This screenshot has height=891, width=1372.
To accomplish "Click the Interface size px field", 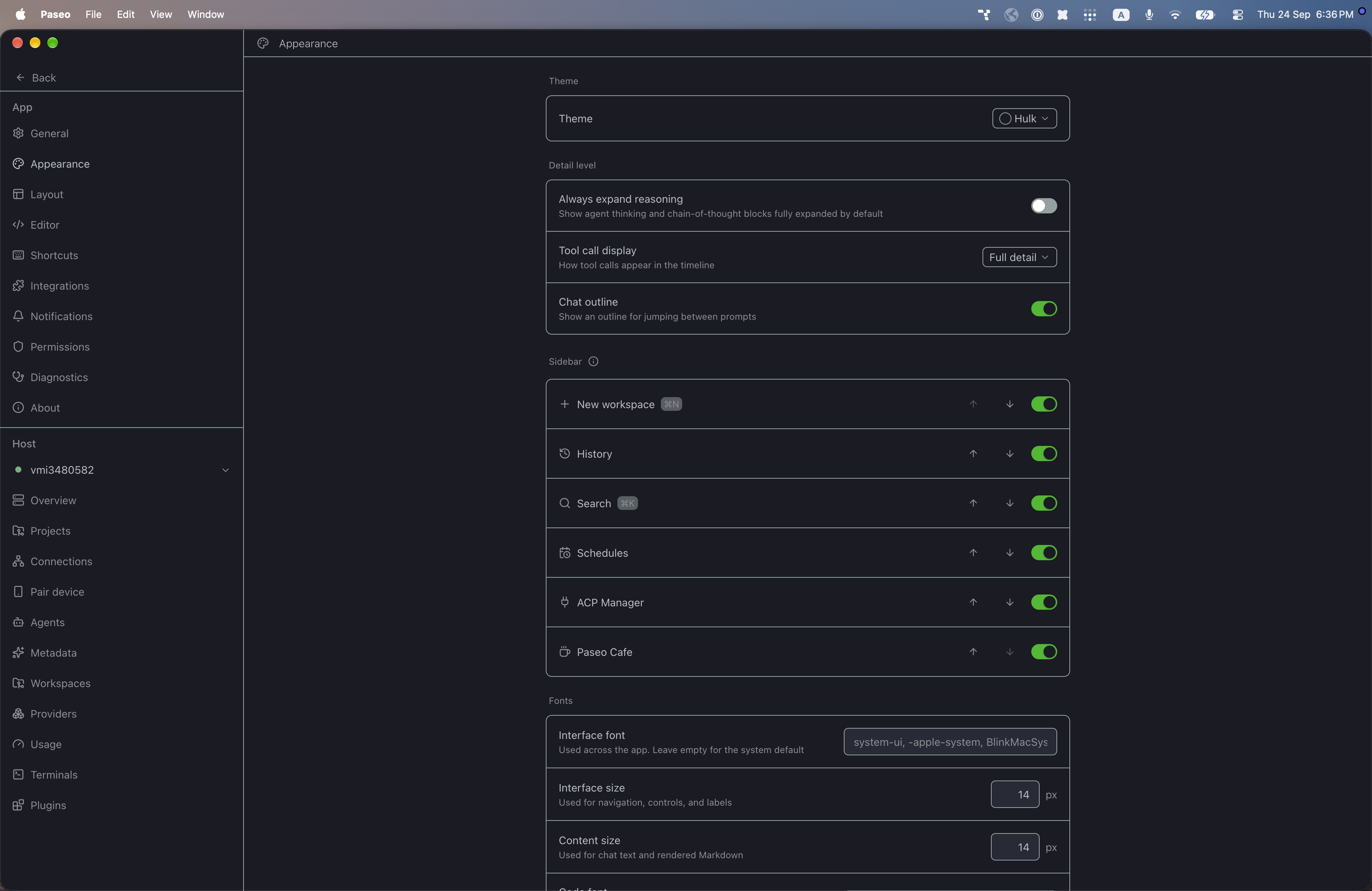I will coord(1015,795).
